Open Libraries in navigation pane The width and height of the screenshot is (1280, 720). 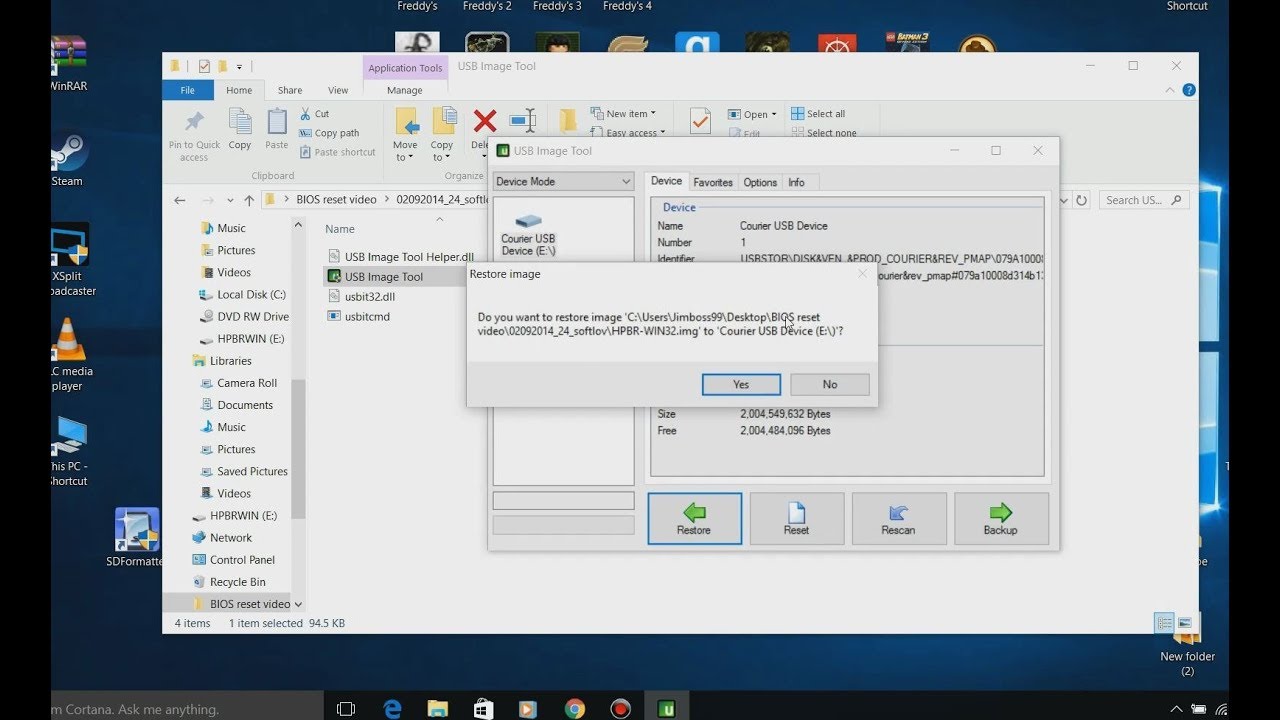tap(222, 360)
